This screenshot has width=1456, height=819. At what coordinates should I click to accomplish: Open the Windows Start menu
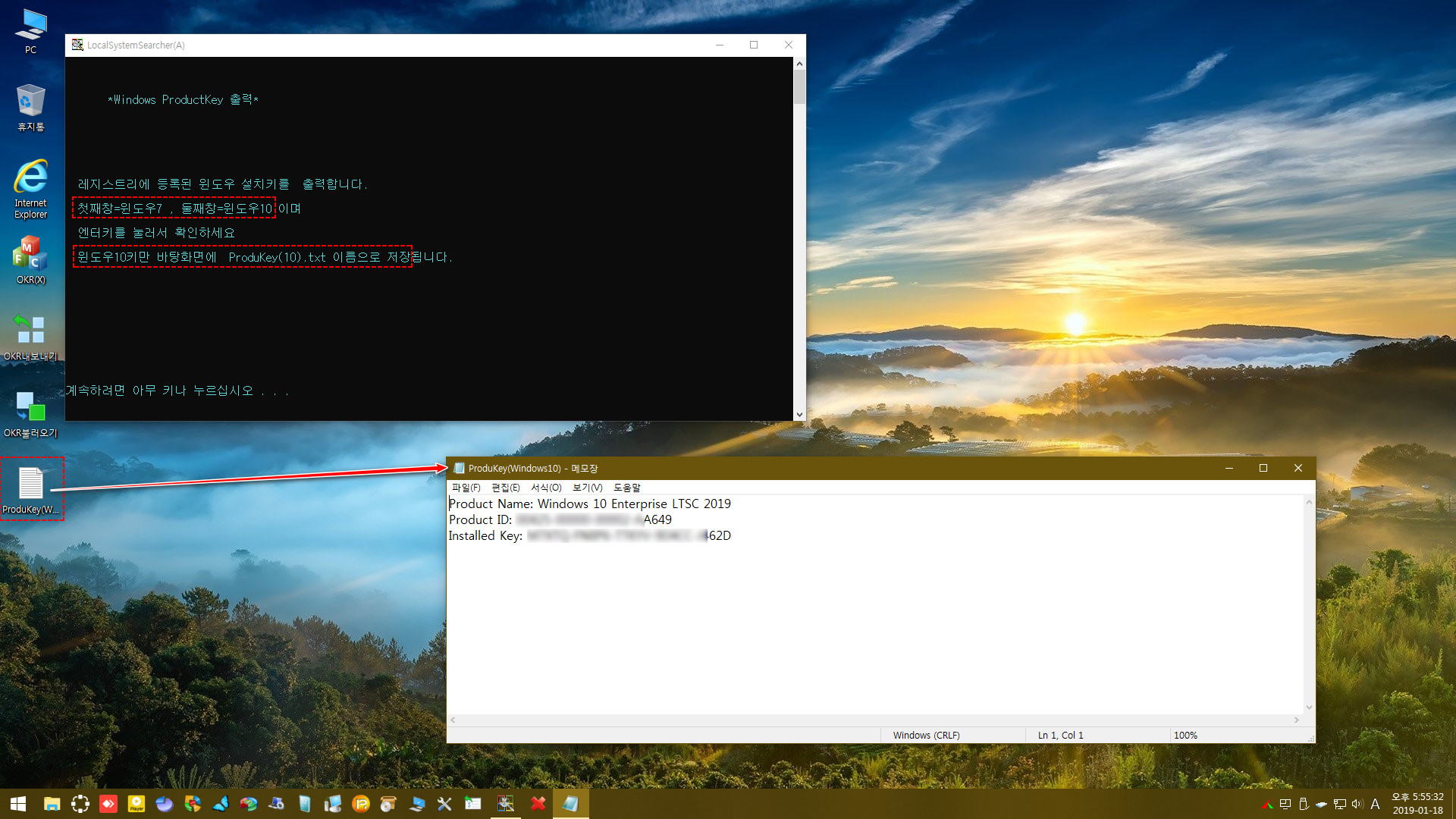pyautogui.click(x=18, y=804)
